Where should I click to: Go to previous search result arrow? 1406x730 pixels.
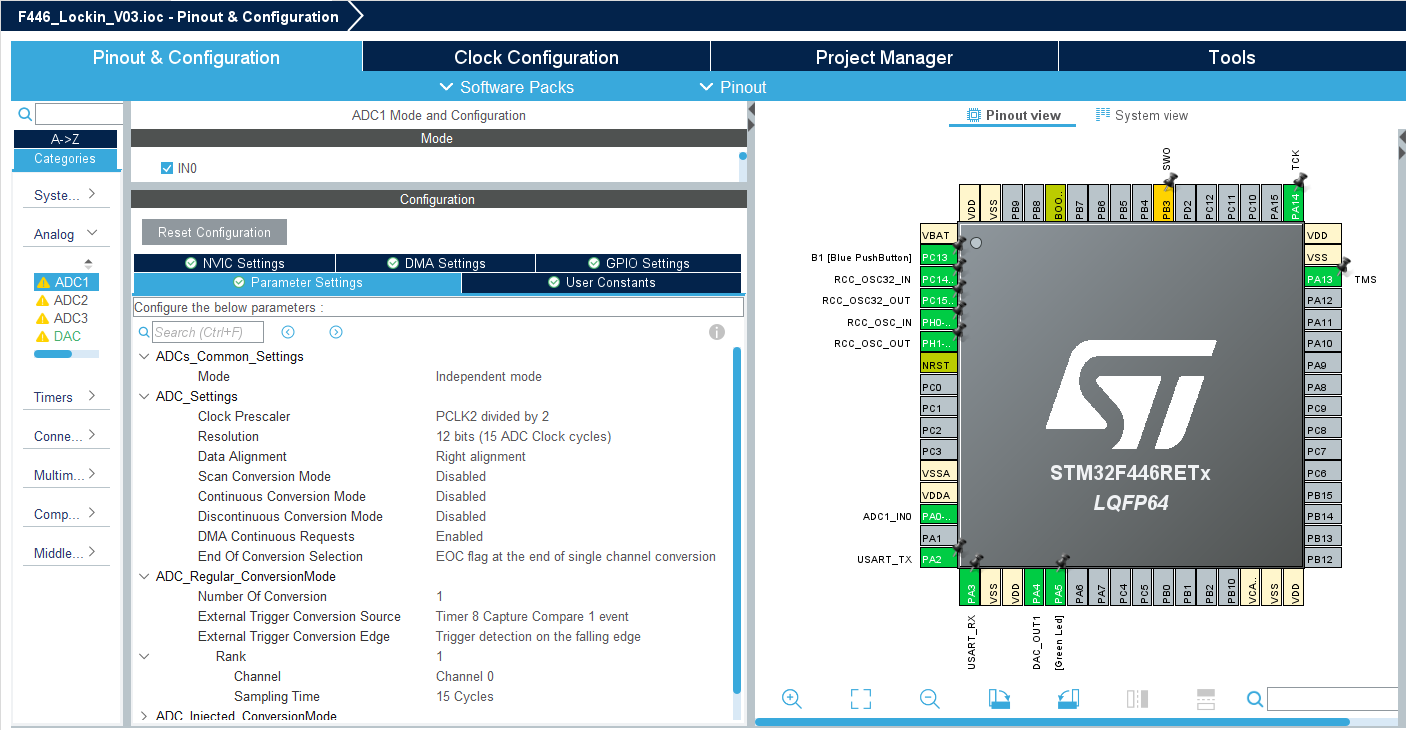coord(288,332)
